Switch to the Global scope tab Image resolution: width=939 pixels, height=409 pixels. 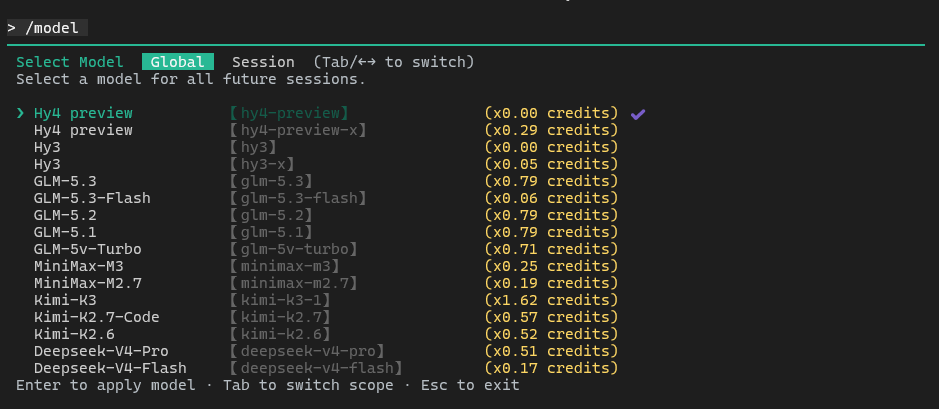pyautogui.click(x=178, y=62)
